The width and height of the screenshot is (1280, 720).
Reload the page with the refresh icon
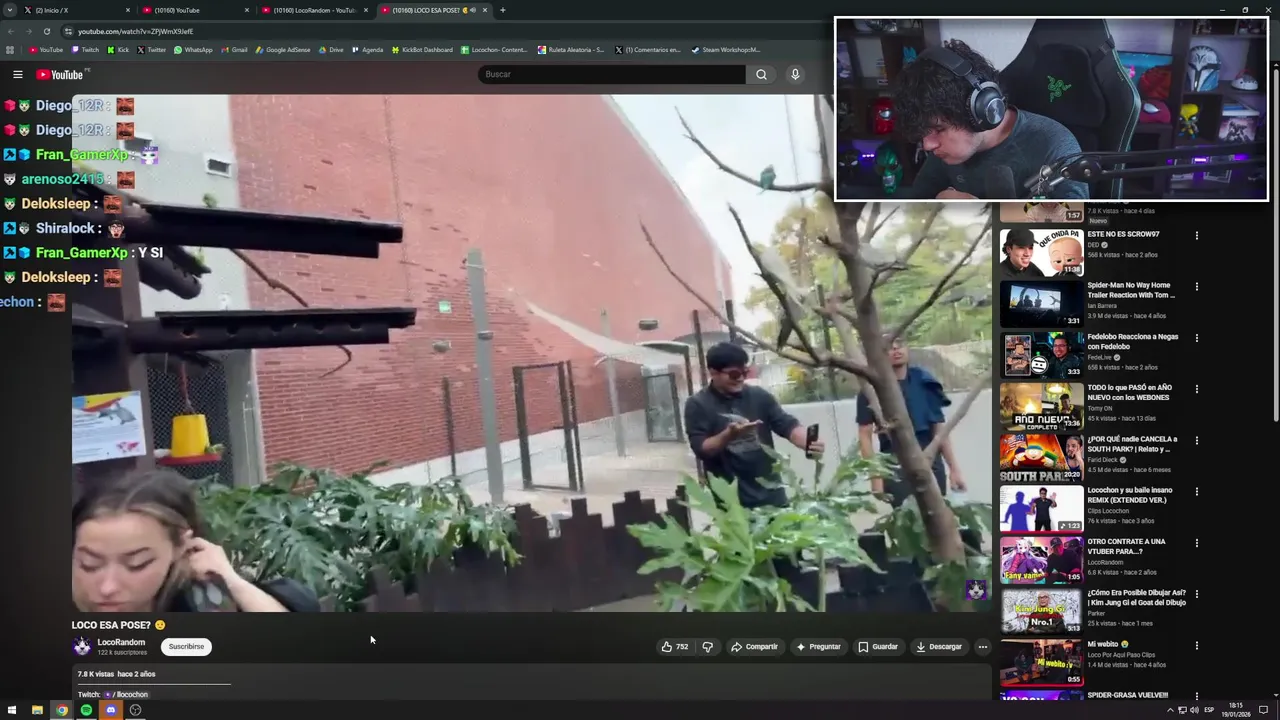point(46,31)
